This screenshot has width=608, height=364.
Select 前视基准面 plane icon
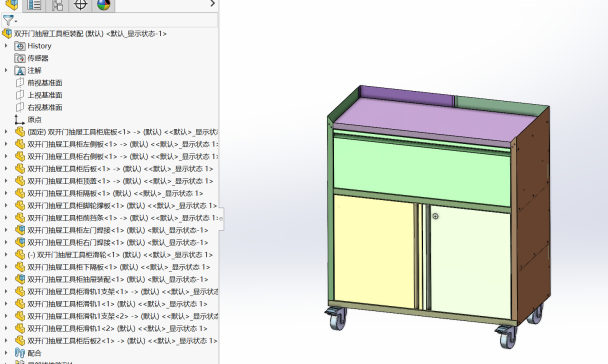pos(20,83)
